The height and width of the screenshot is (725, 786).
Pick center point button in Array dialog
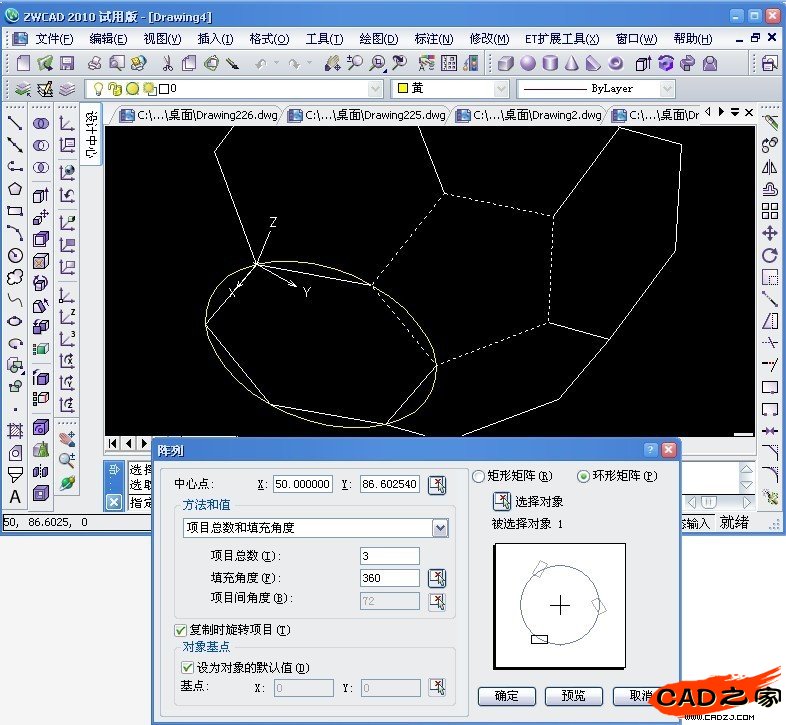(x=437, y=484)
